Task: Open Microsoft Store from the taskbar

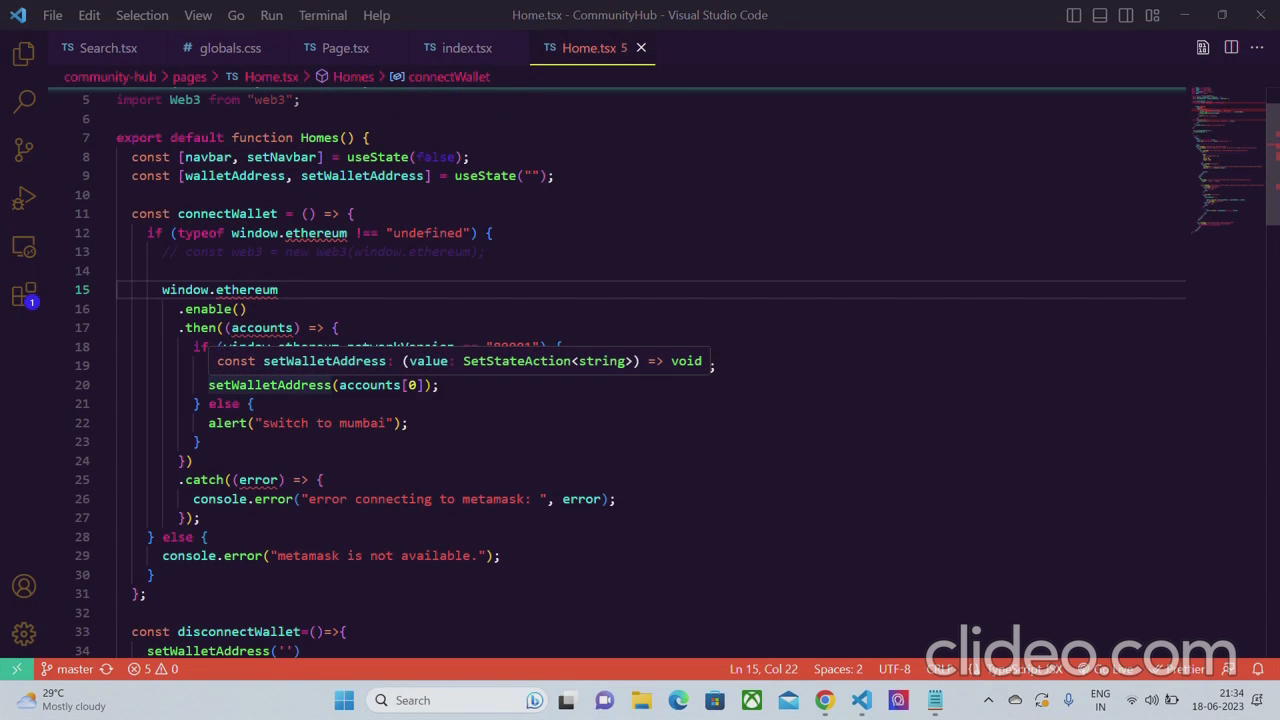Action: coord(714,700)
